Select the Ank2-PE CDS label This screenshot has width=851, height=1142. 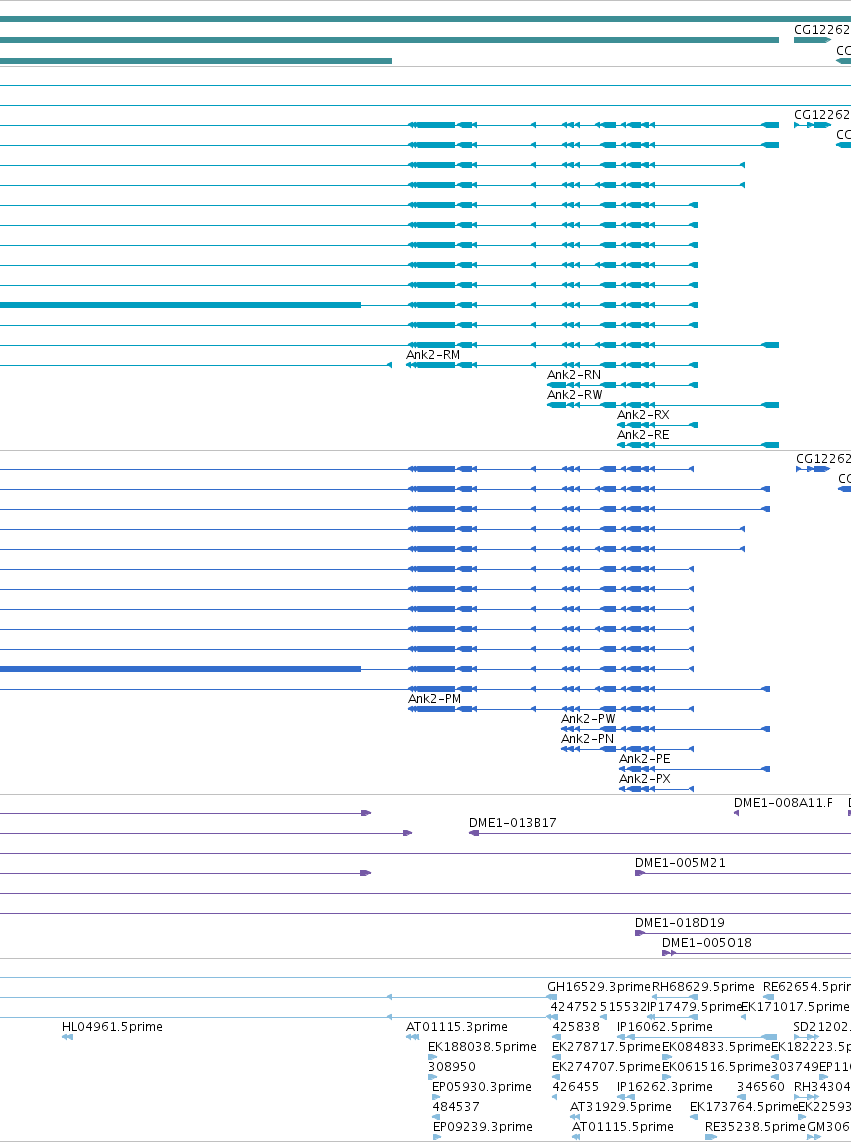645,758
